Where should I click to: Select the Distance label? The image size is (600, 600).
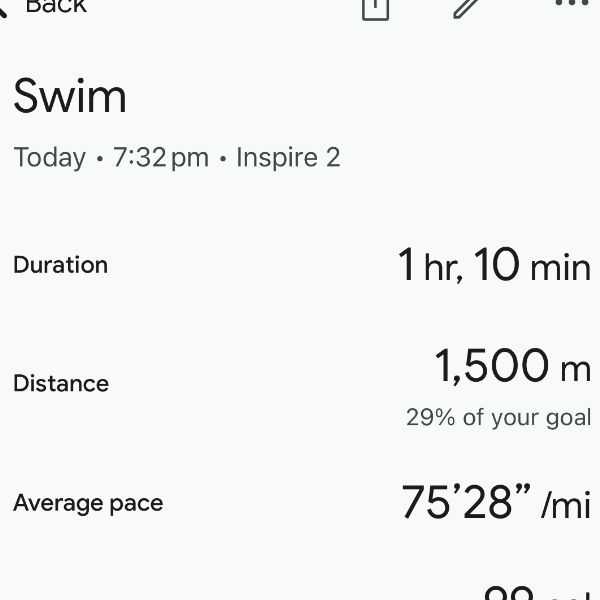(x=61, y=384)
